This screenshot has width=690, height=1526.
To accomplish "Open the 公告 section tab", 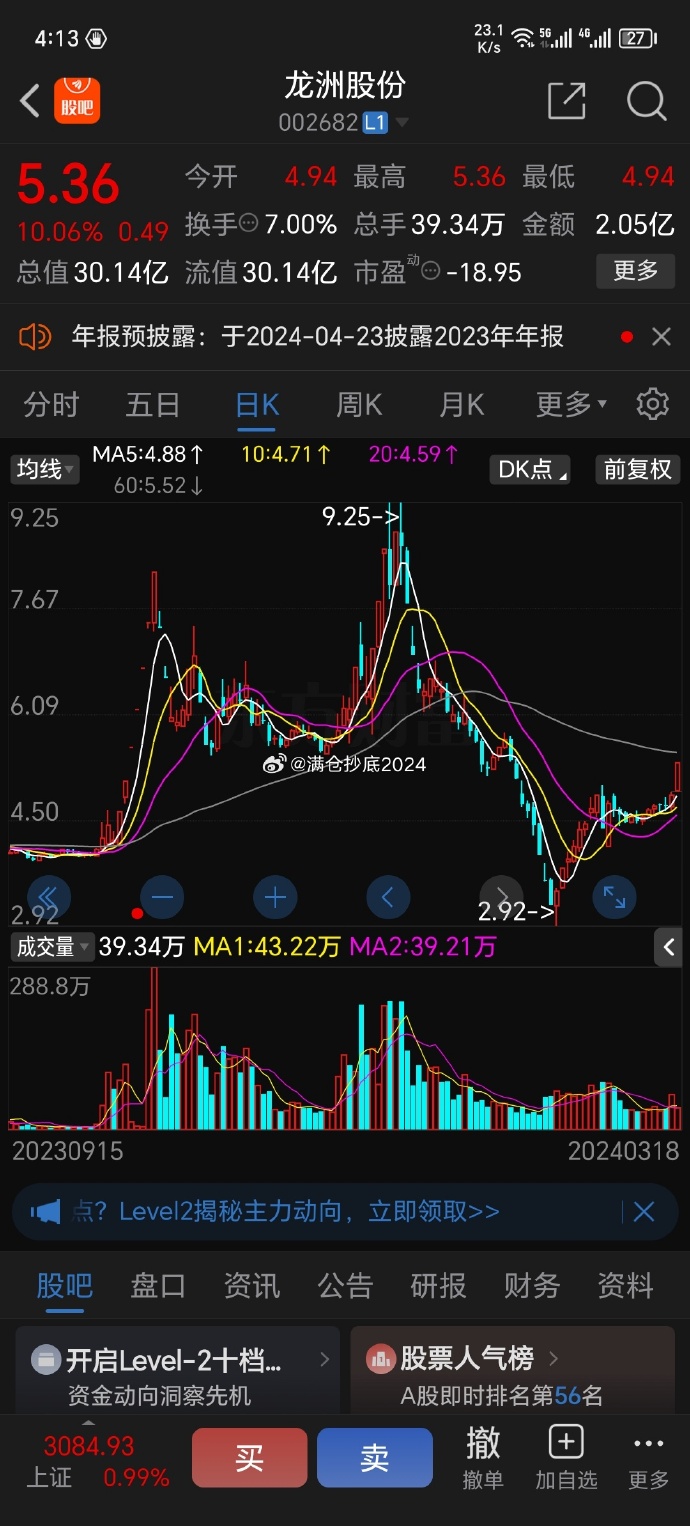I will 345,1285.
